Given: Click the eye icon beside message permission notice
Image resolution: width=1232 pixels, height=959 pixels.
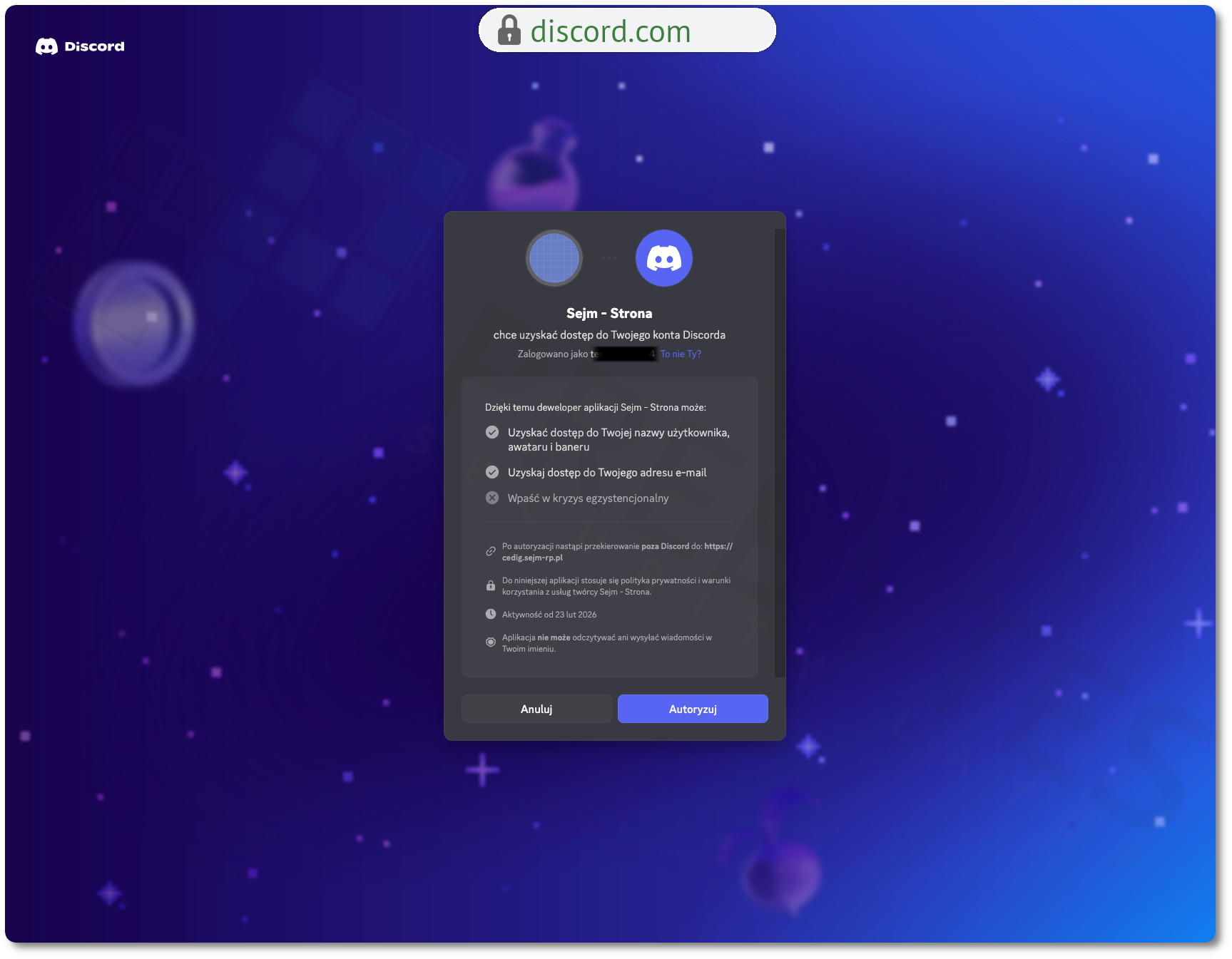Looking at the screenshot, I should [x=490, y=641].
